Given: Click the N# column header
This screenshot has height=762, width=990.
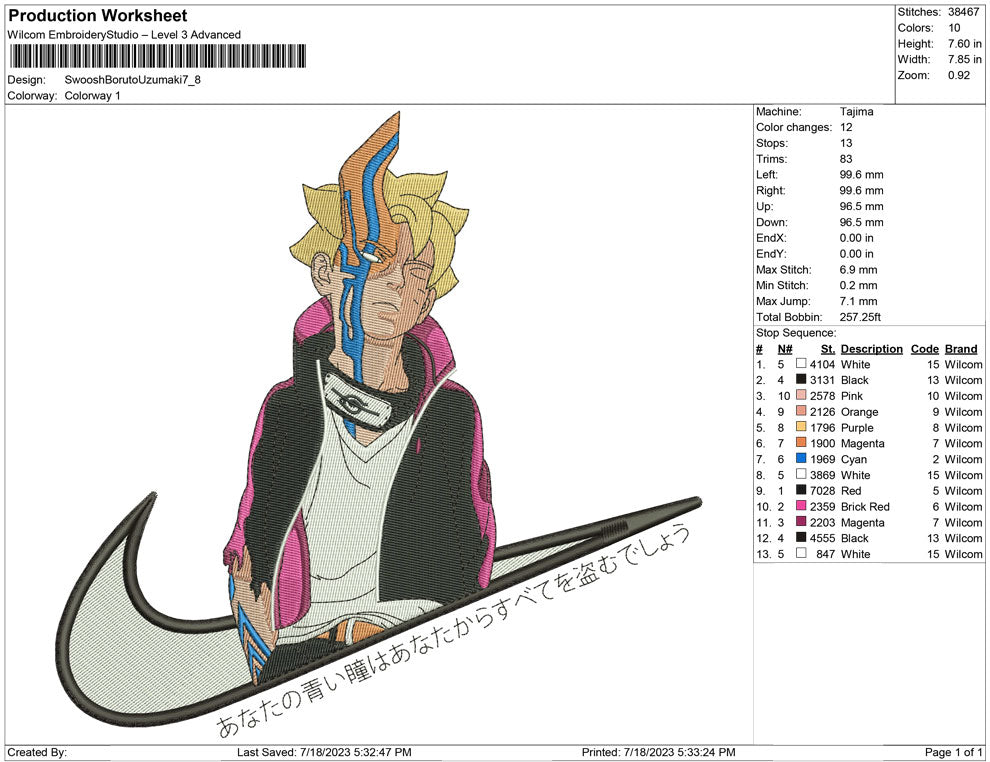Looking at the screenshot, I should coord(785,349).
